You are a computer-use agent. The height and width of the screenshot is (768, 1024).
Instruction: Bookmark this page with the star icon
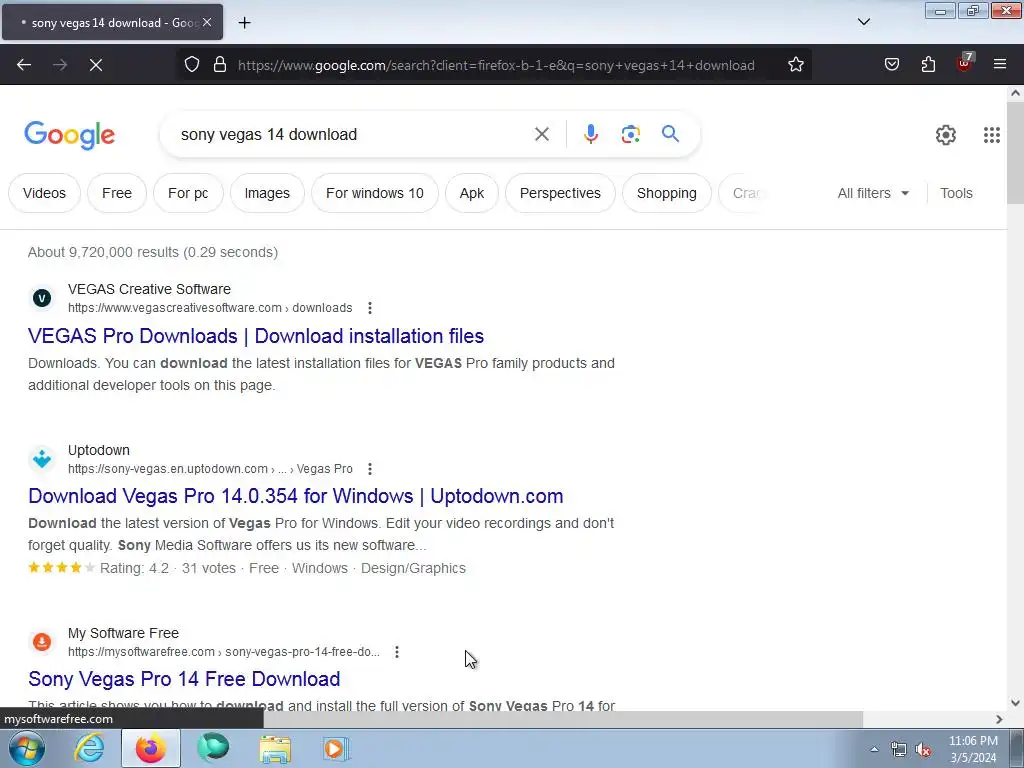[x=795, y=65]
